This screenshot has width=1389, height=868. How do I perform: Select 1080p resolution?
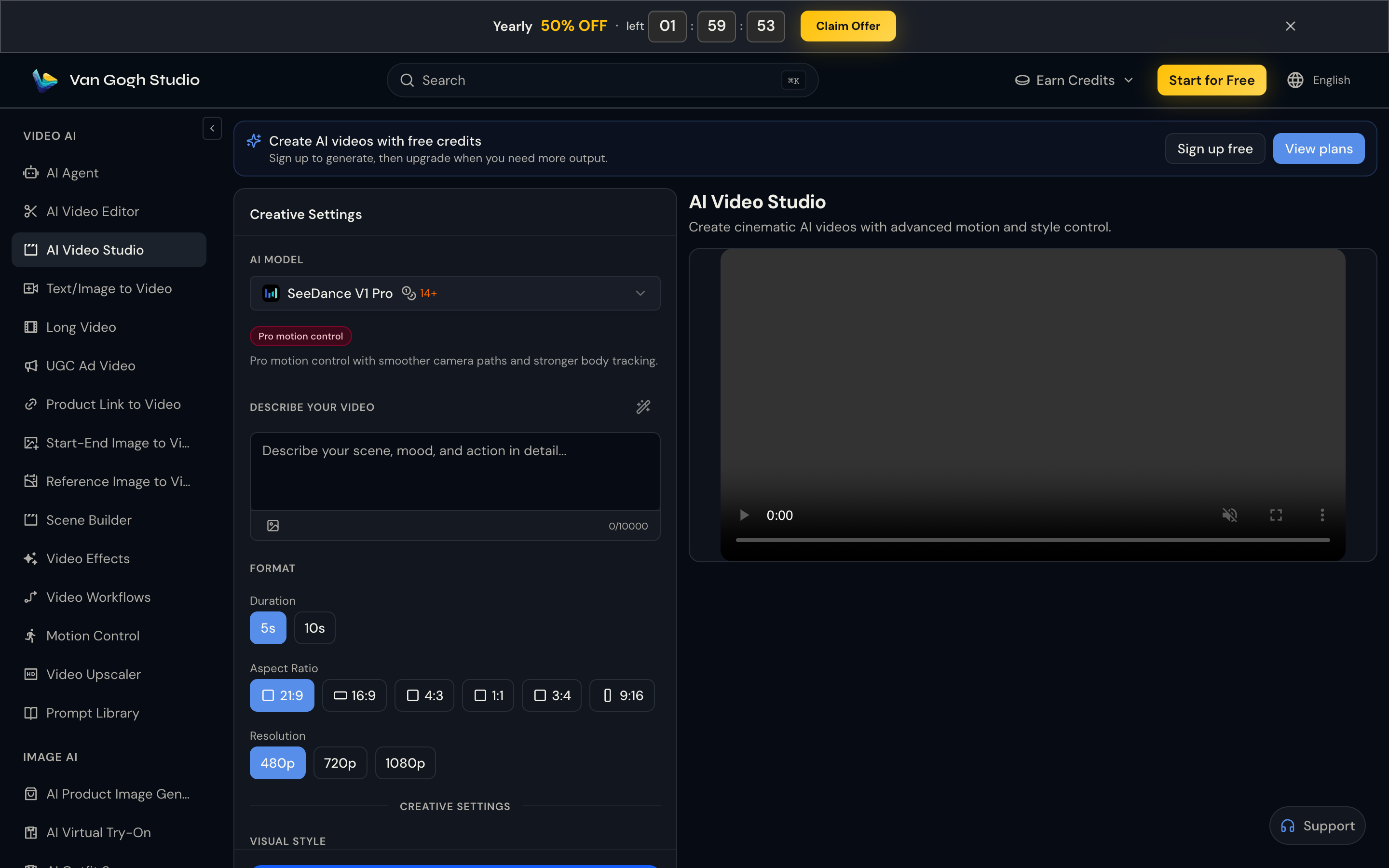coord(405,763)
